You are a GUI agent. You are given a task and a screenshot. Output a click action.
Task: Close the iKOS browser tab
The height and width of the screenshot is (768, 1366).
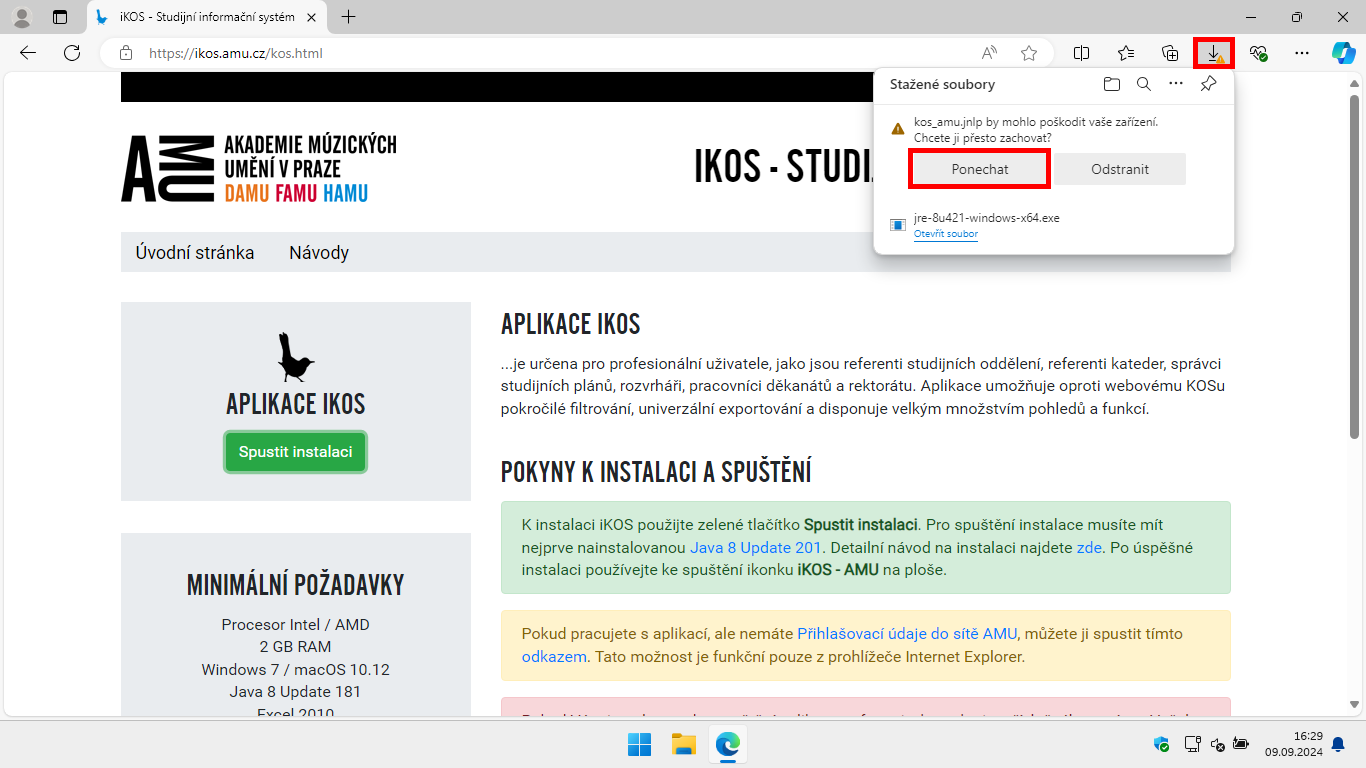[313, 17]
